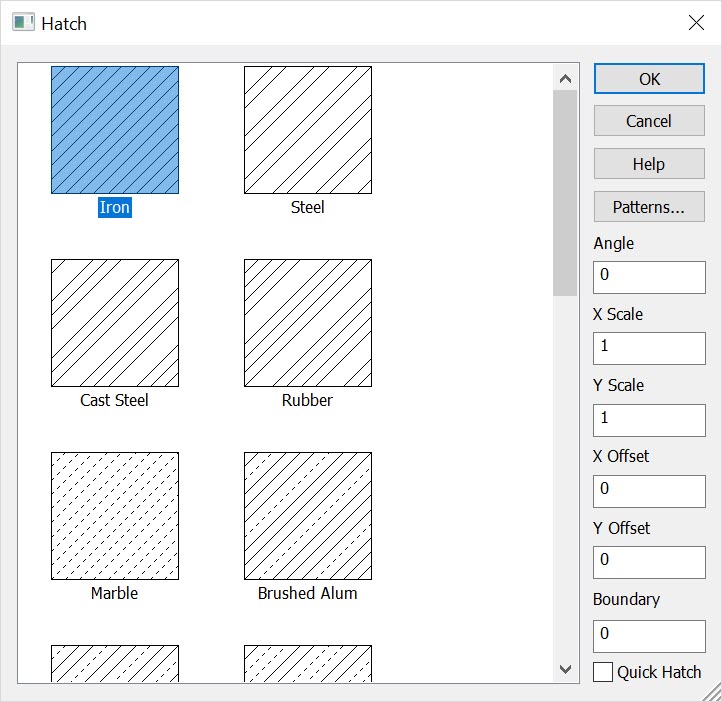Confirm with the OK button
Viewport: 722px width, 702px height.
click(x=649, y=79)
